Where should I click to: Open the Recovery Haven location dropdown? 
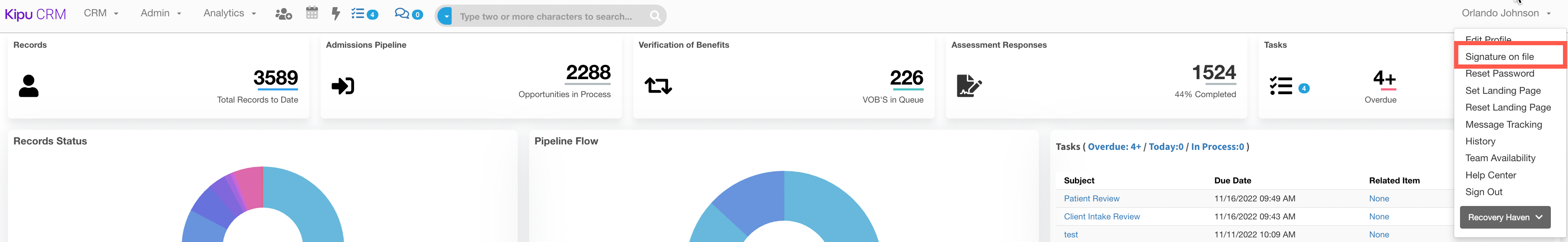click(x=1505, y=218)
